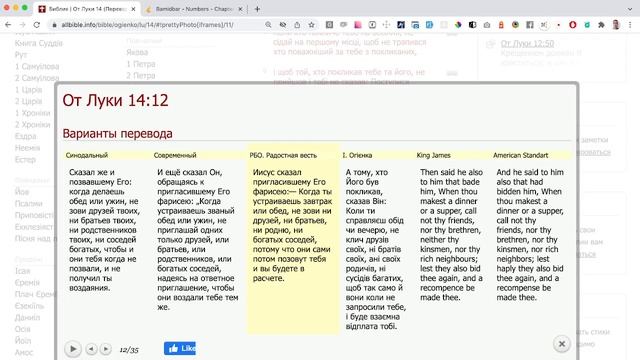Screen dimensions: 640x360
Task: Click the King James verse text
Action: [451, 235]
